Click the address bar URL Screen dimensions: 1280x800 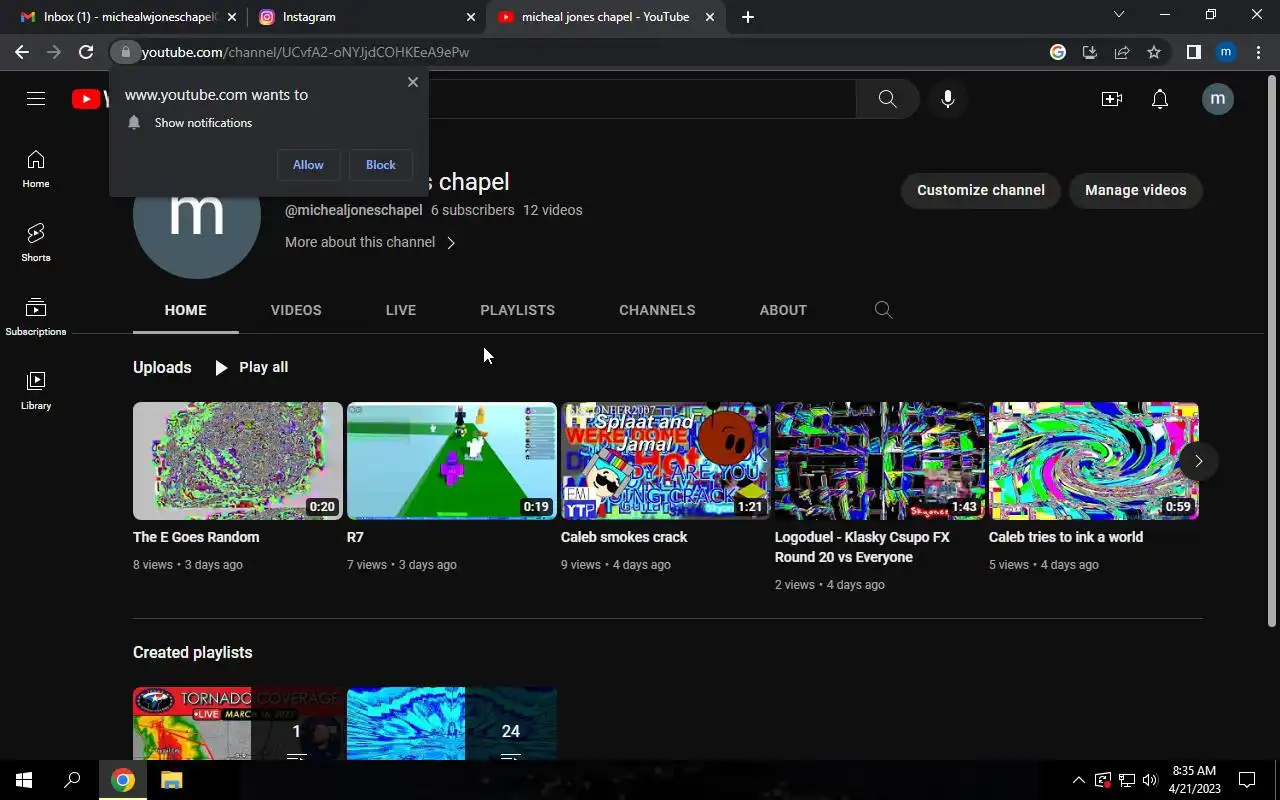pyautogui.click(x=306, y=52)
